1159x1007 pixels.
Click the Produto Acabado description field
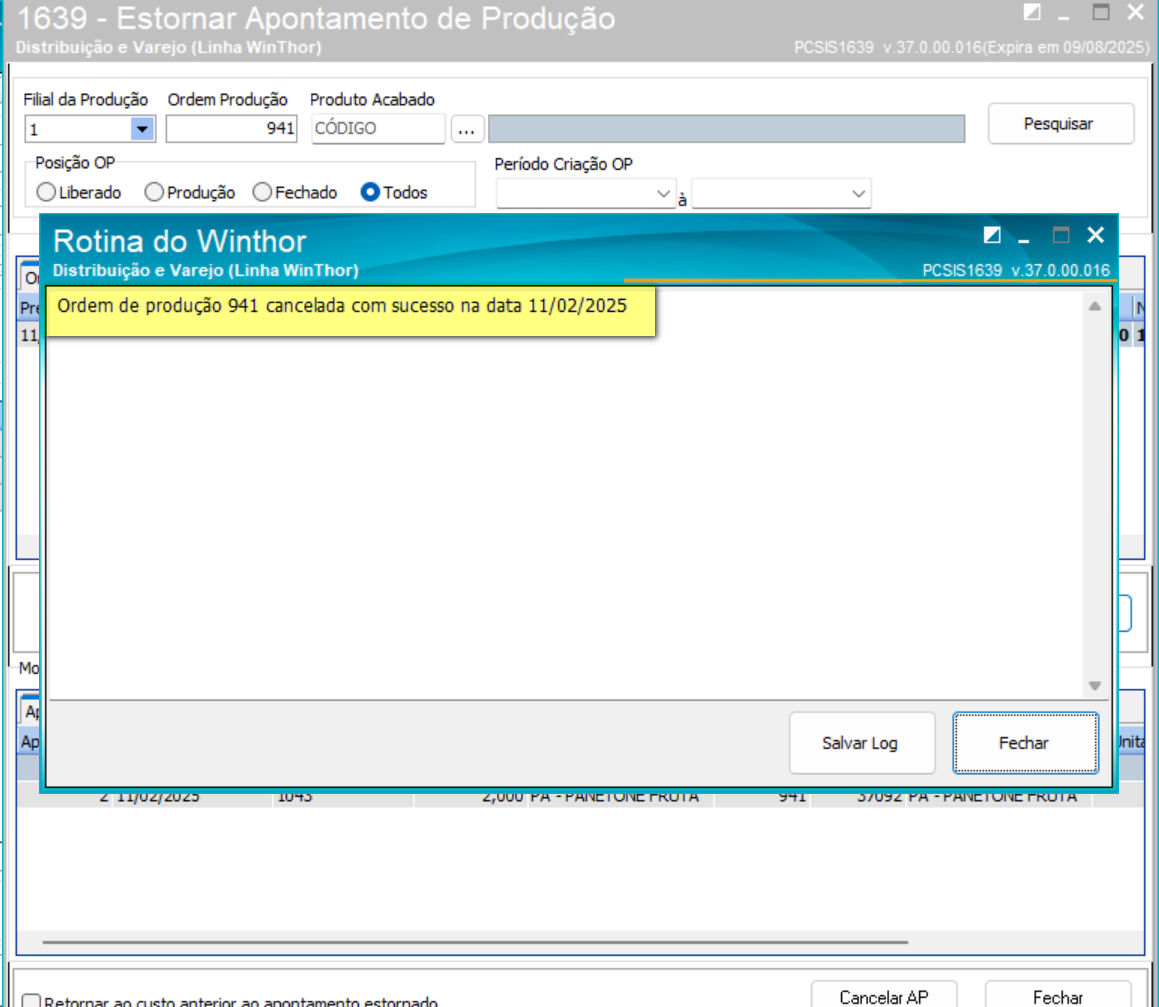tap(727, 129)
